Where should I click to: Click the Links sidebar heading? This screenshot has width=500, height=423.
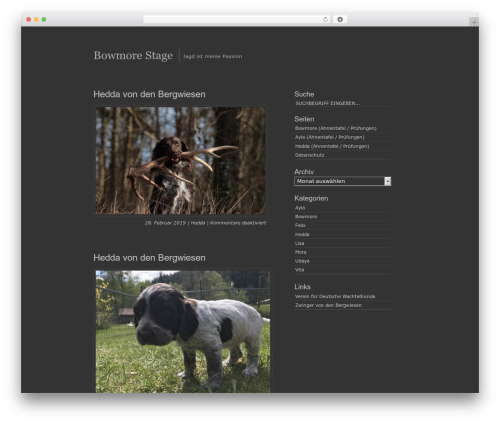(x=302, y=287)
